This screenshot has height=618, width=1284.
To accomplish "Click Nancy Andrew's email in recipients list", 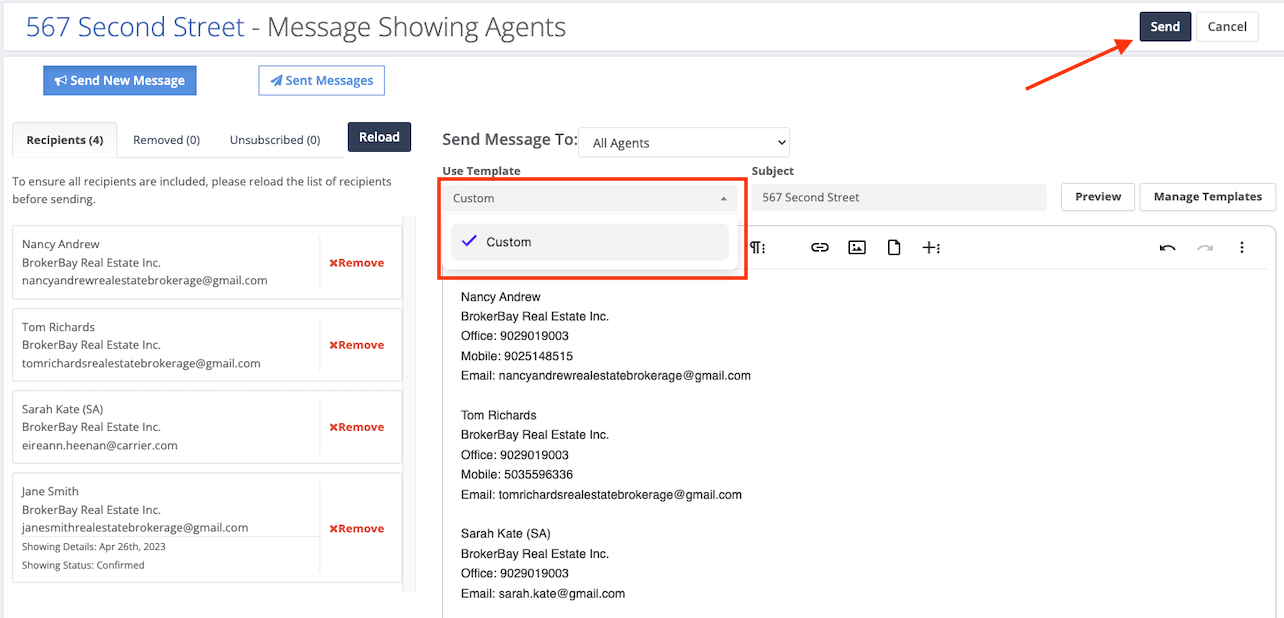I will pyautogui.click(x=145, y=281).
